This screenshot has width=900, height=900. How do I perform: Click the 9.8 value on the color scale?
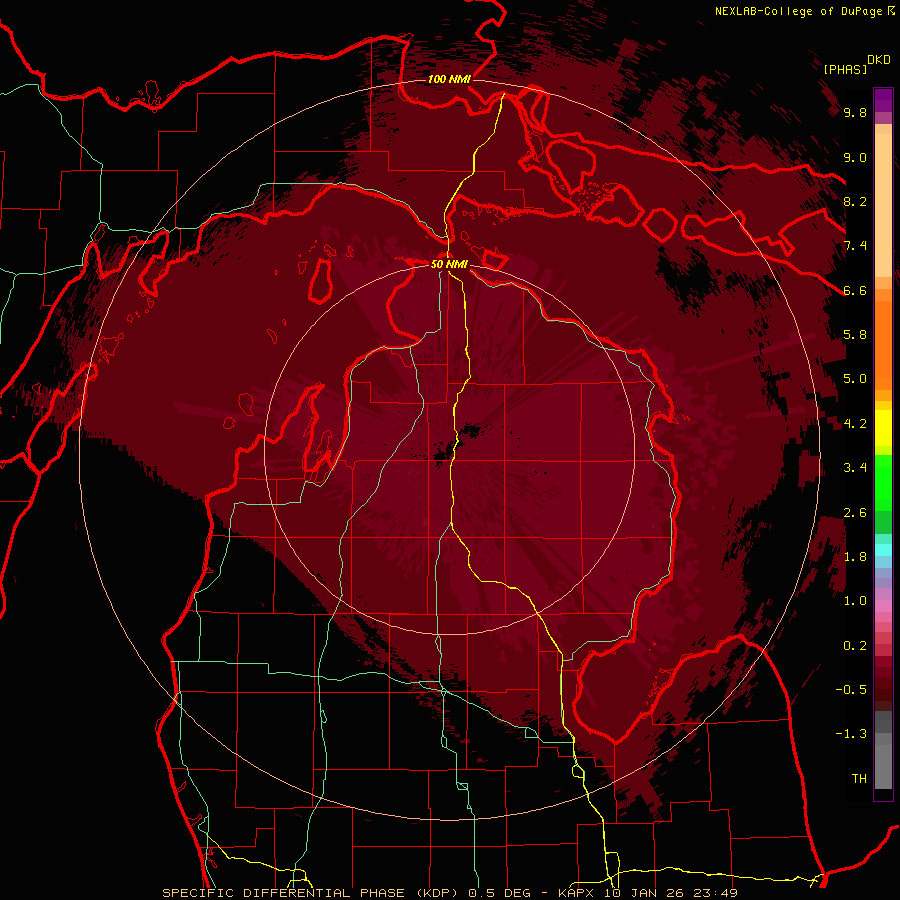[x=855, y=112]
